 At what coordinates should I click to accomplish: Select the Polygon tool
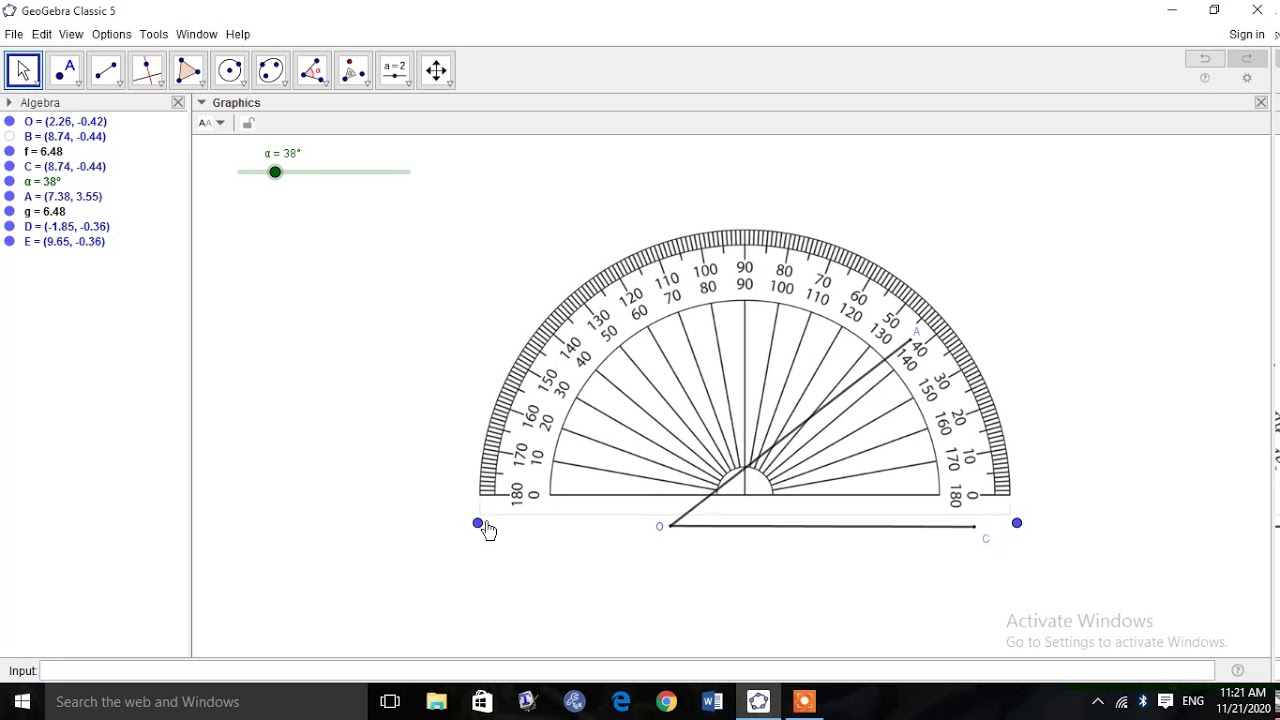188,70
